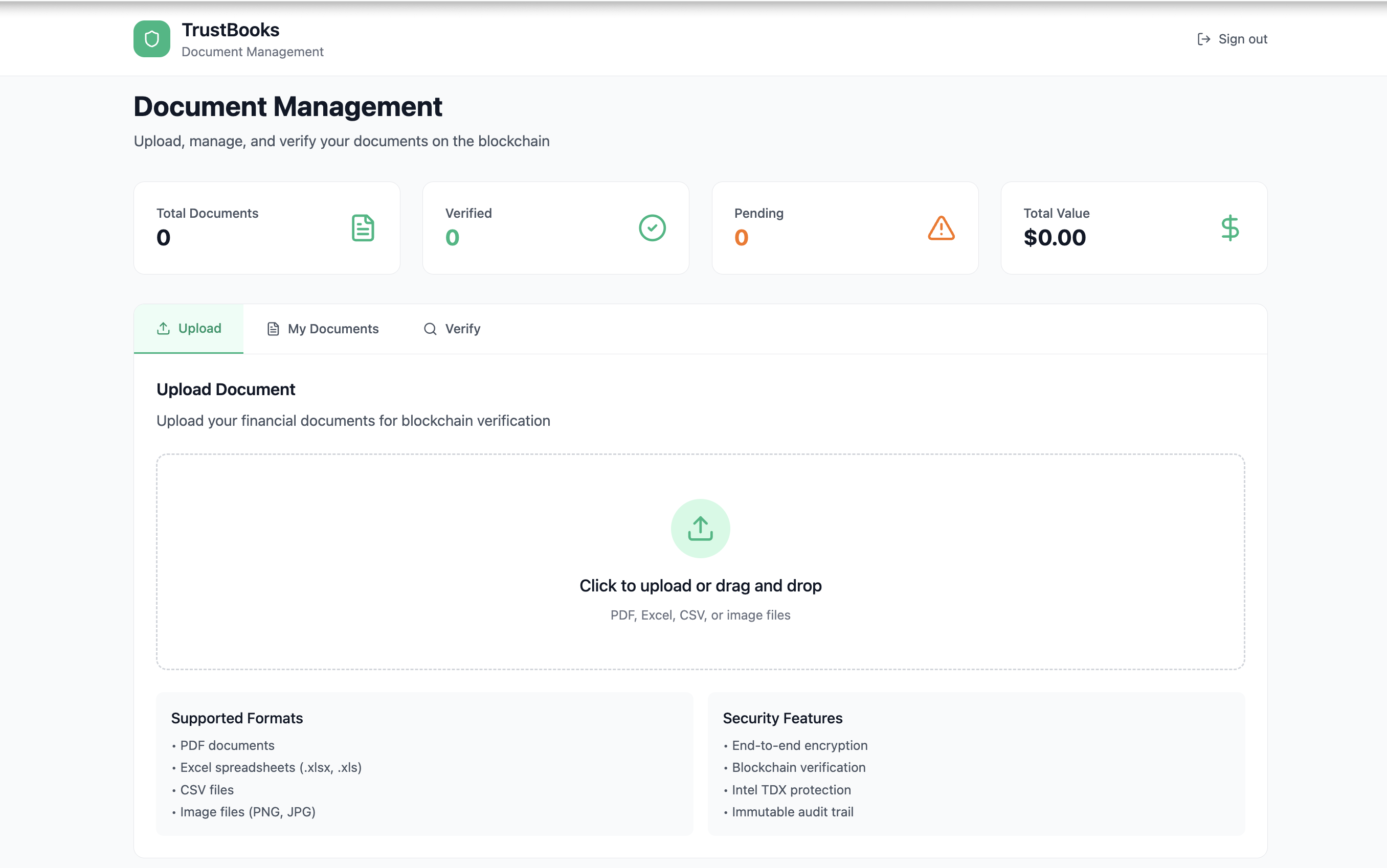Click the magnifier icon on Verify tab
This screenshot has width=1387, height=868.
click(430, 329)
